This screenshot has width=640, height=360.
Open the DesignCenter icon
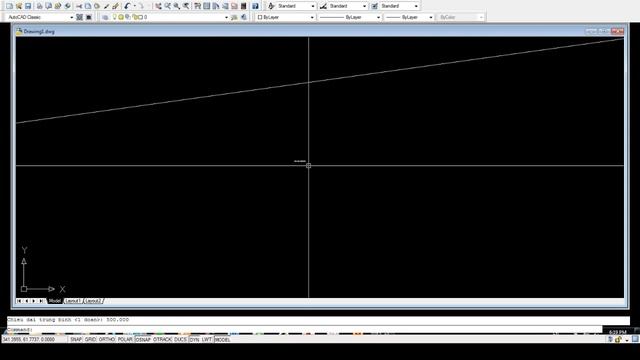coord(207,6)
